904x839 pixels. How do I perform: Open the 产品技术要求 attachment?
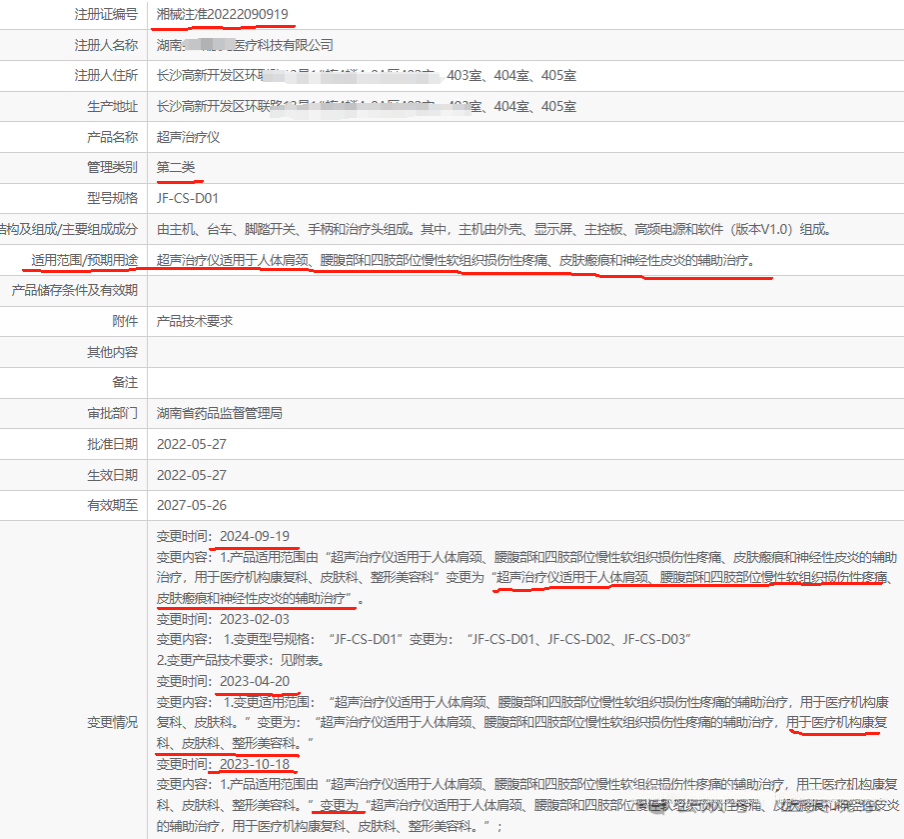[x=195, y=321]
